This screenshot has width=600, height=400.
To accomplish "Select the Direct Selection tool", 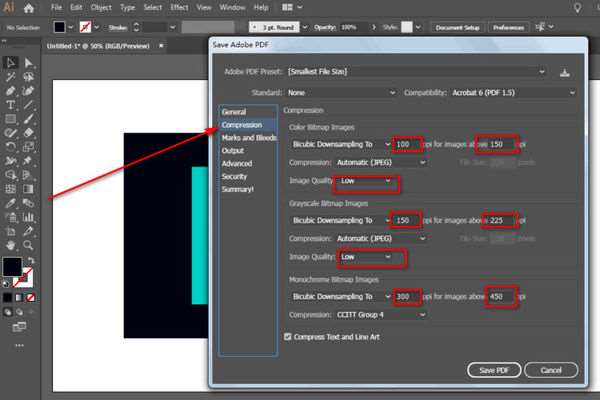I will [28, 62].
